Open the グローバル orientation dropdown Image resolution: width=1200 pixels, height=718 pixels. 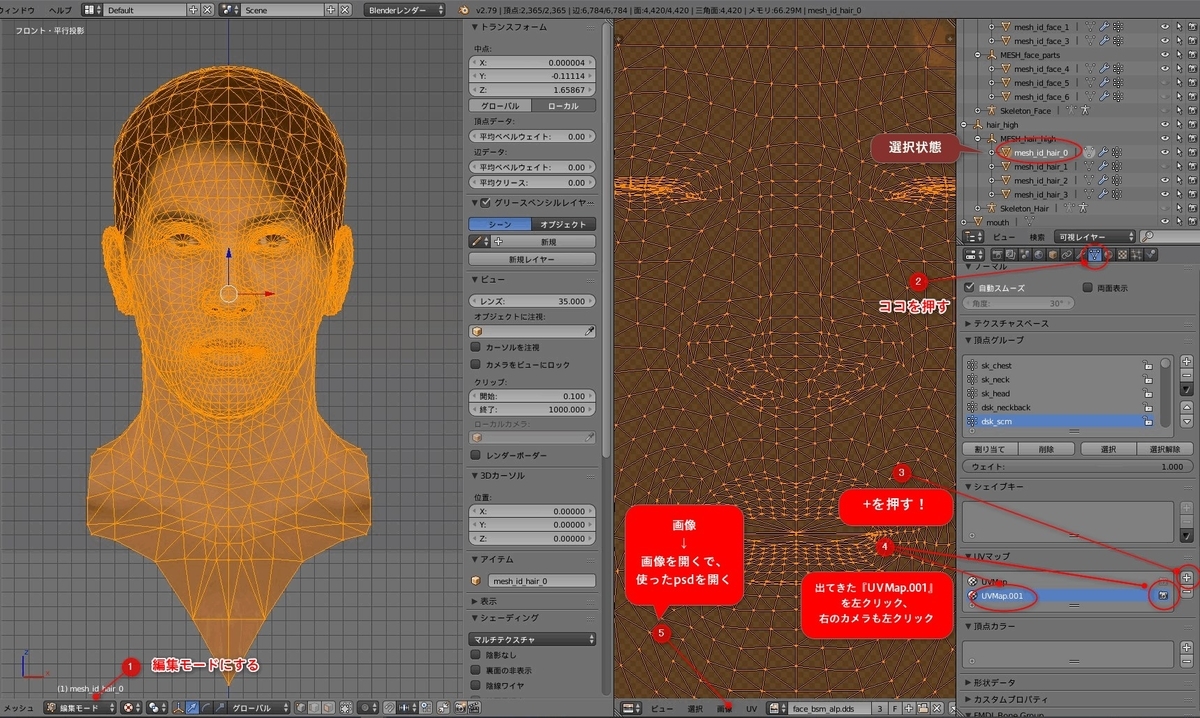(259, 707)
